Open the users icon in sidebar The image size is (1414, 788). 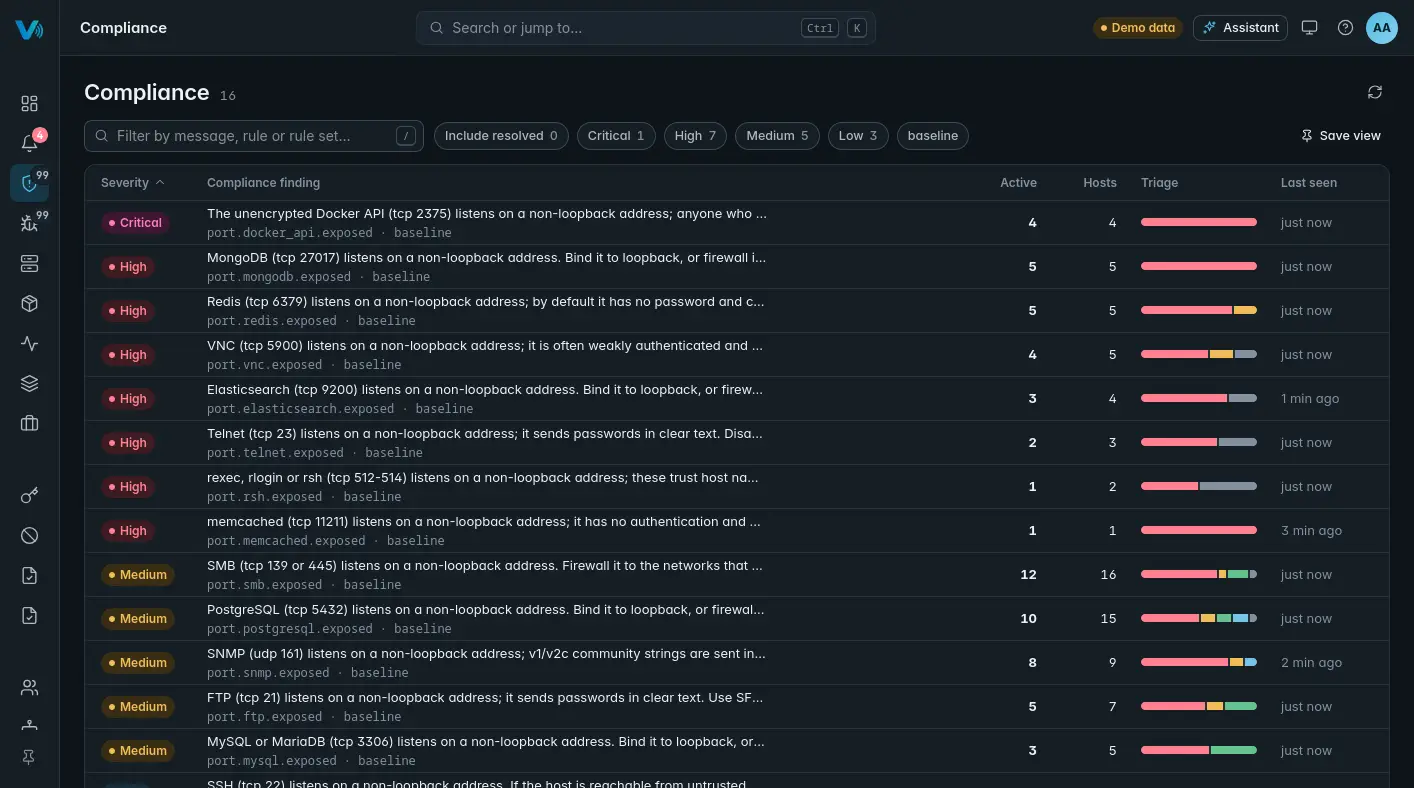(29, 687)
